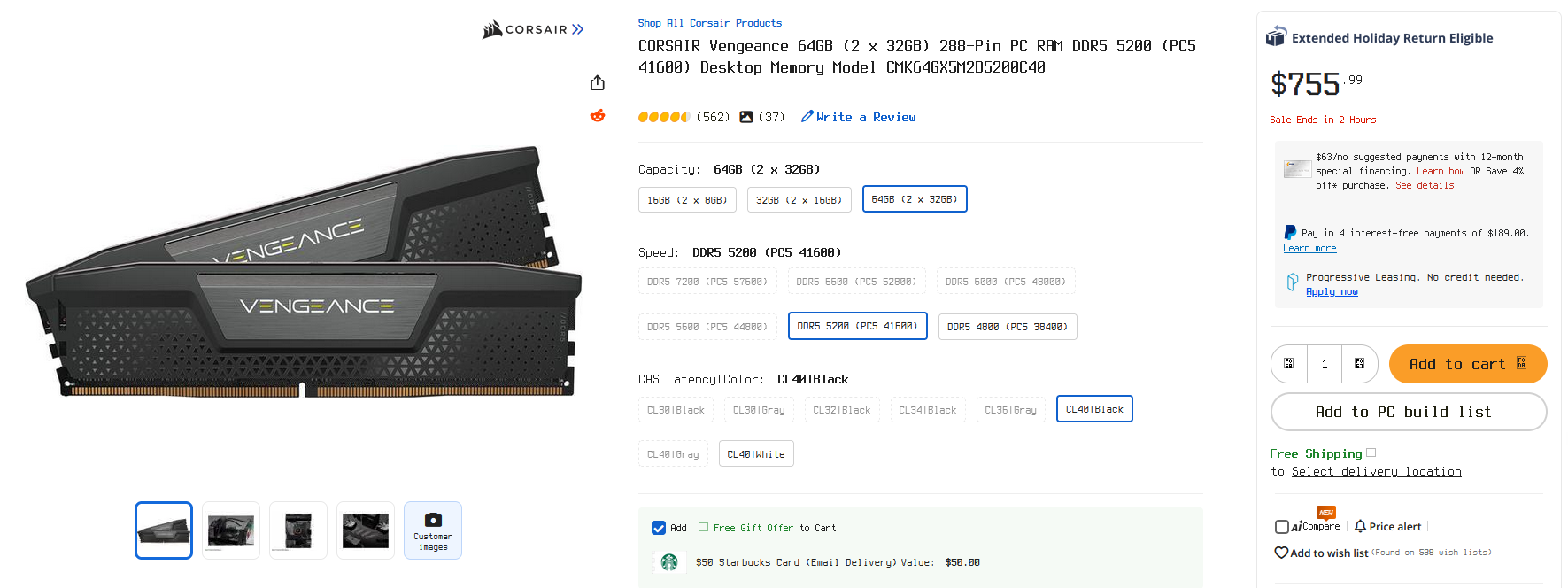Choose CL34|Black option
Image resolution: width=1568 pixels, height=588 pixels.
pos(928,410)
